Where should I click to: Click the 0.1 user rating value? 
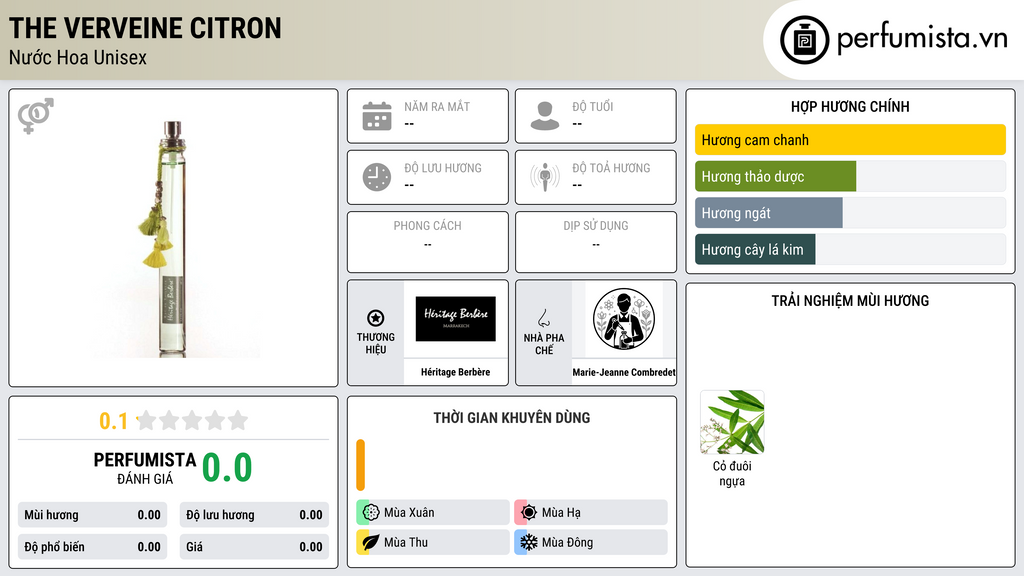(x=113, y=421)
